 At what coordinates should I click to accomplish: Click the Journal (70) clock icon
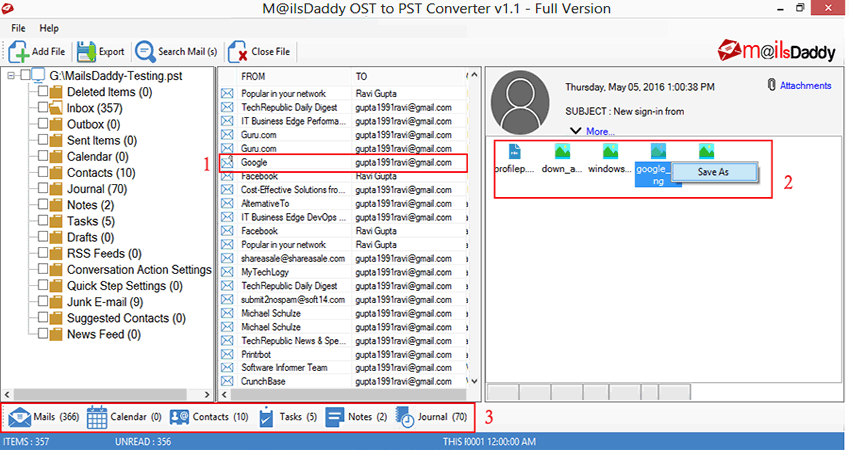pyautogui.click(x=404, y=417)
